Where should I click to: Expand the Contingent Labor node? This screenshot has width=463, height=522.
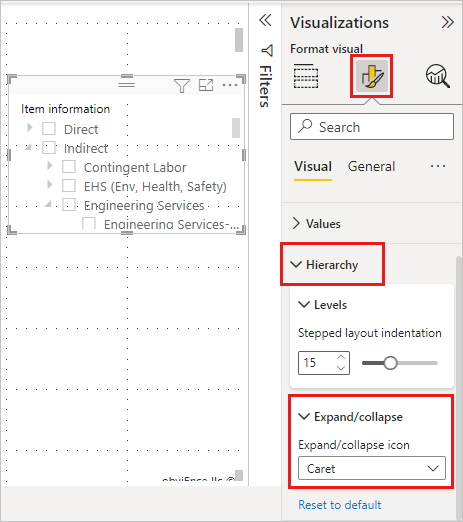(x=50, y=165)
